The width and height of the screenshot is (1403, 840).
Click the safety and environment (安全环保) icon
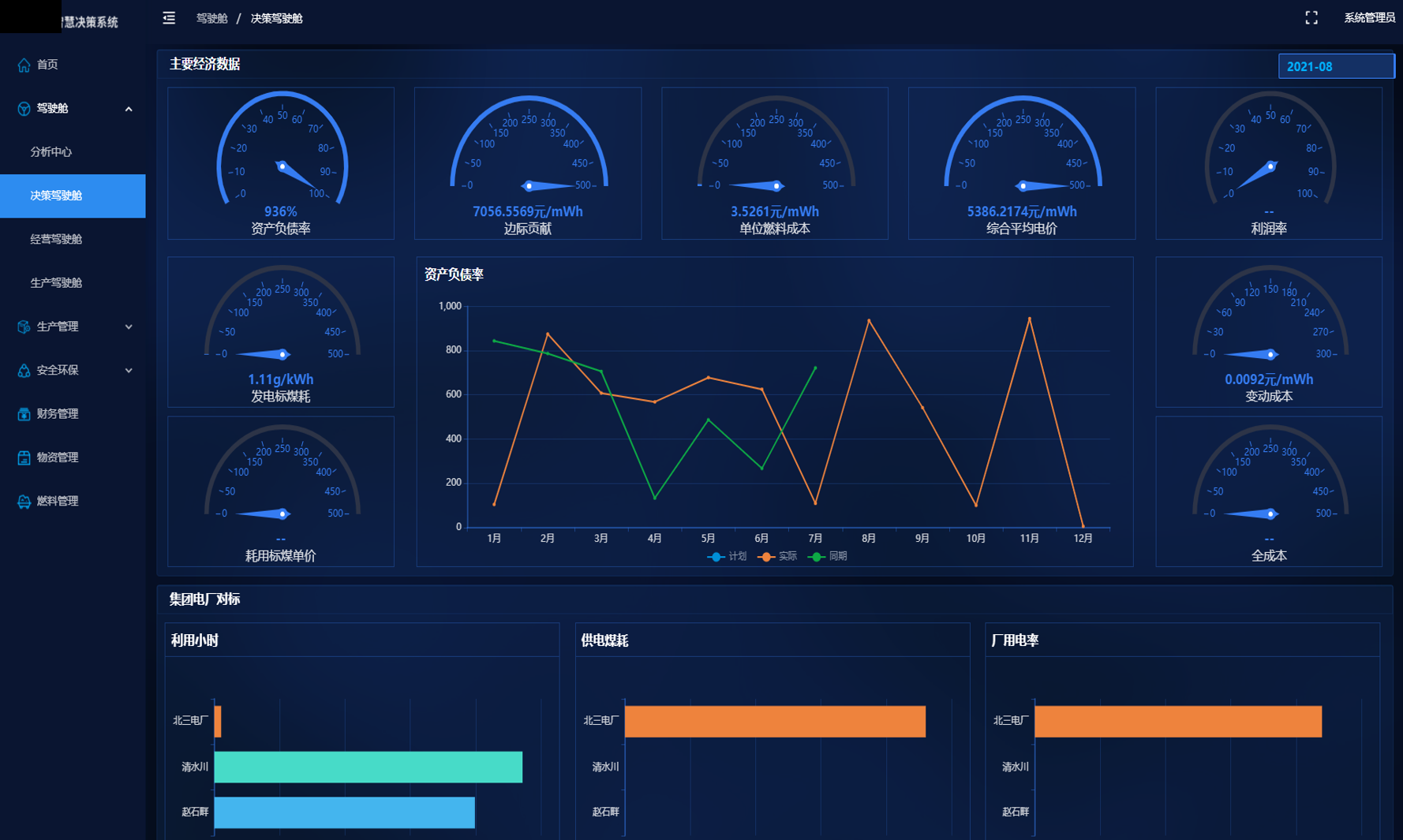click(x=24, y=371)
